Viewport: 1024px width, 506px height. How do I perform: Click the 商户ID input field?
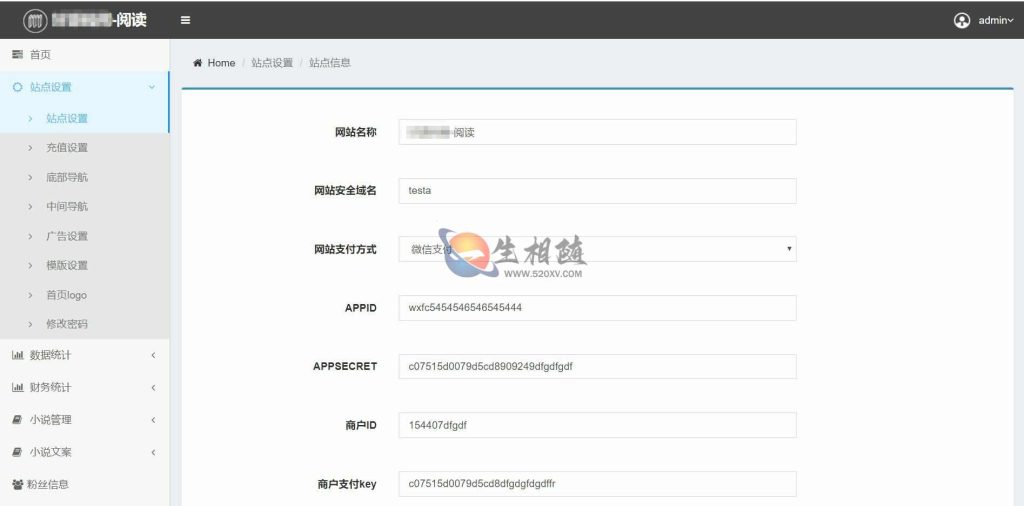coord(598,425)
